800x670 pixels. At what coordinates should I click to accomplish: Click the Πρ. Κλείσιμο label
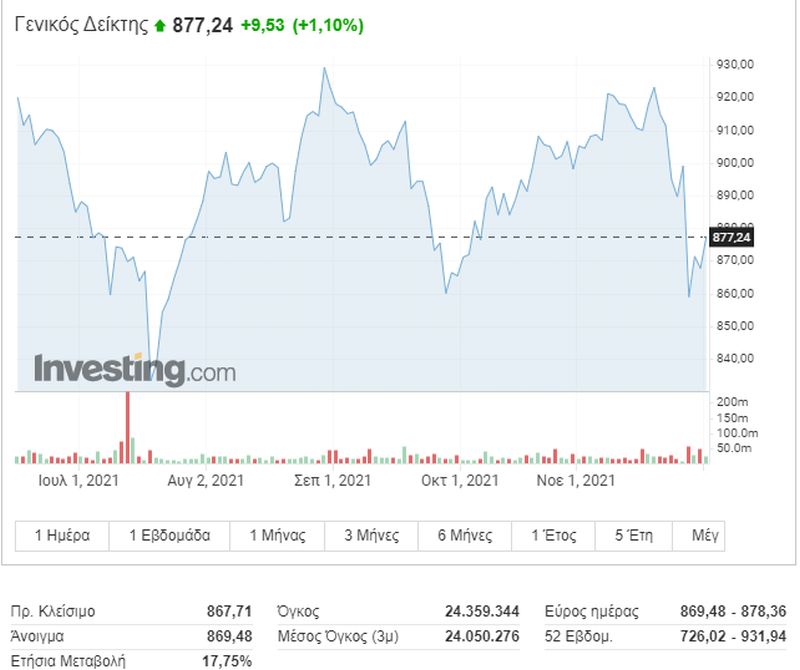53,611
